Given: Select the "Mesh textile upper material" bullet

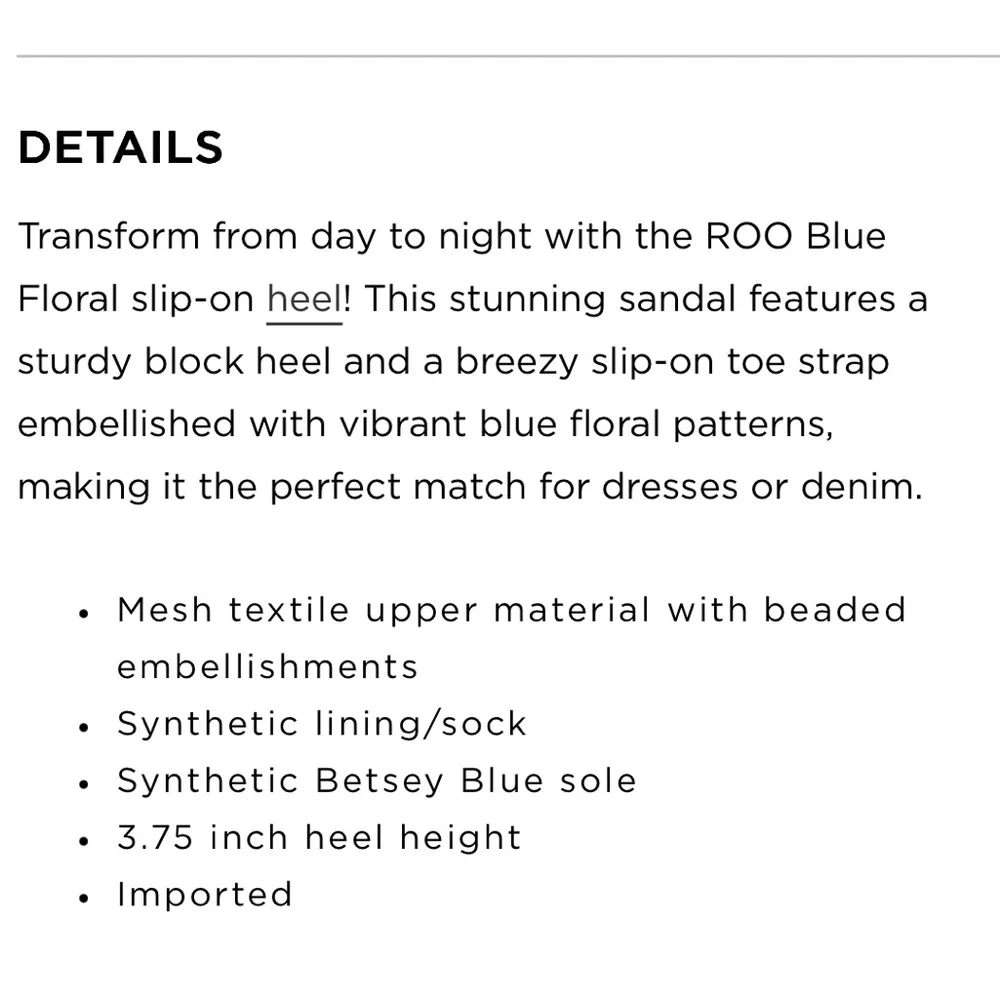Looking at the screenshot, I should 510,610.
